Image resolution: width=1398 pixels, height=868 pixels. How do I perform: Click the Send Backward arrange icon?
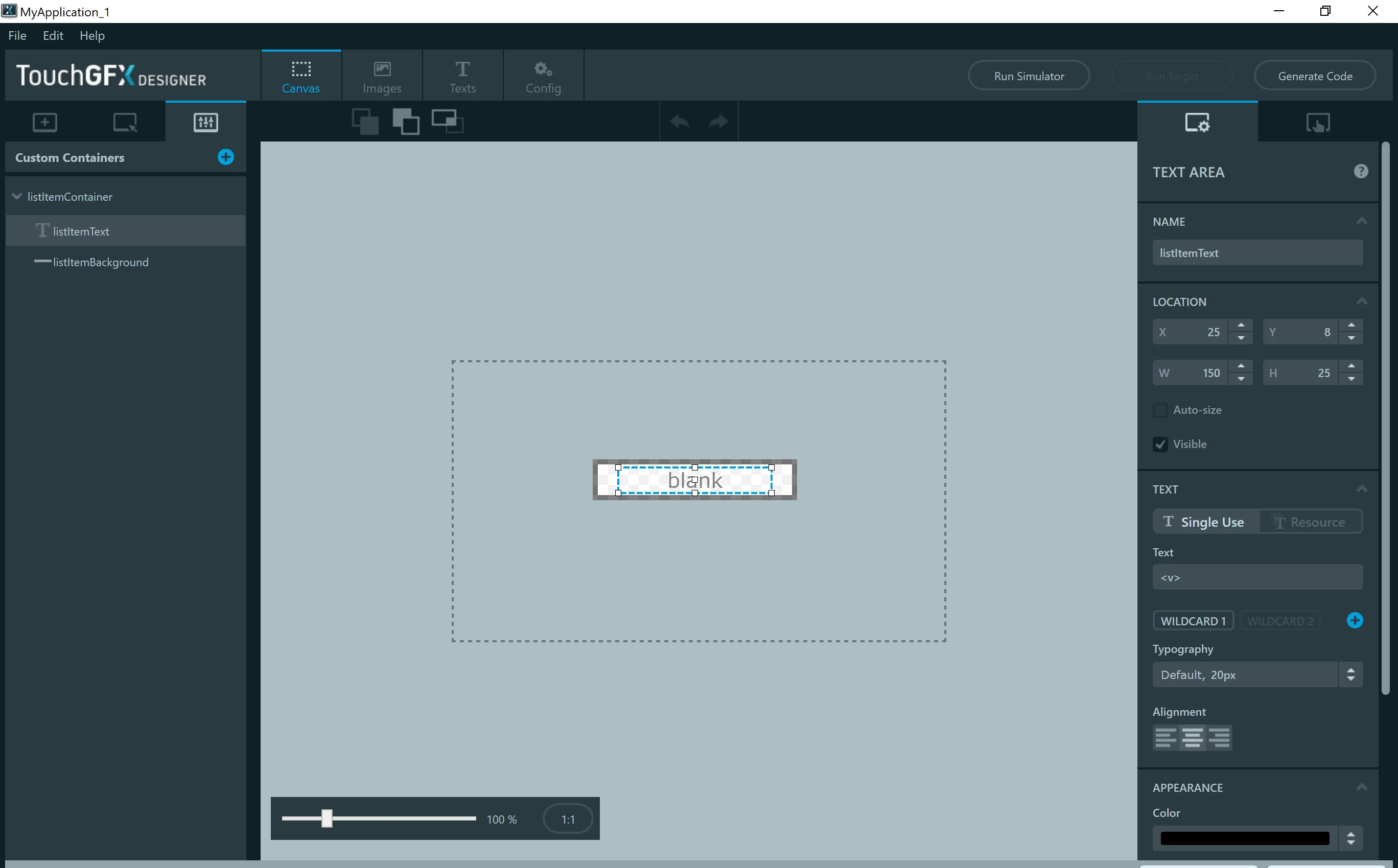(x=365, y=122)
